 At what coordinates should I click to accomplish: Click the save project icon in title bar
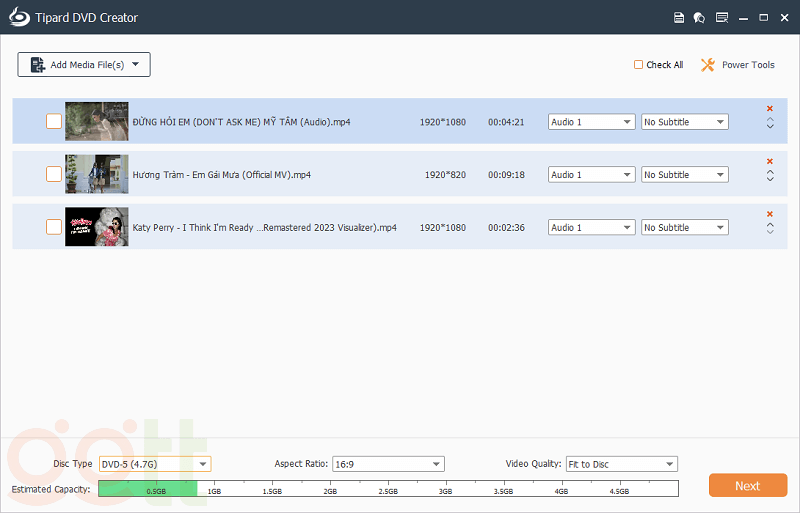(679, 17)
